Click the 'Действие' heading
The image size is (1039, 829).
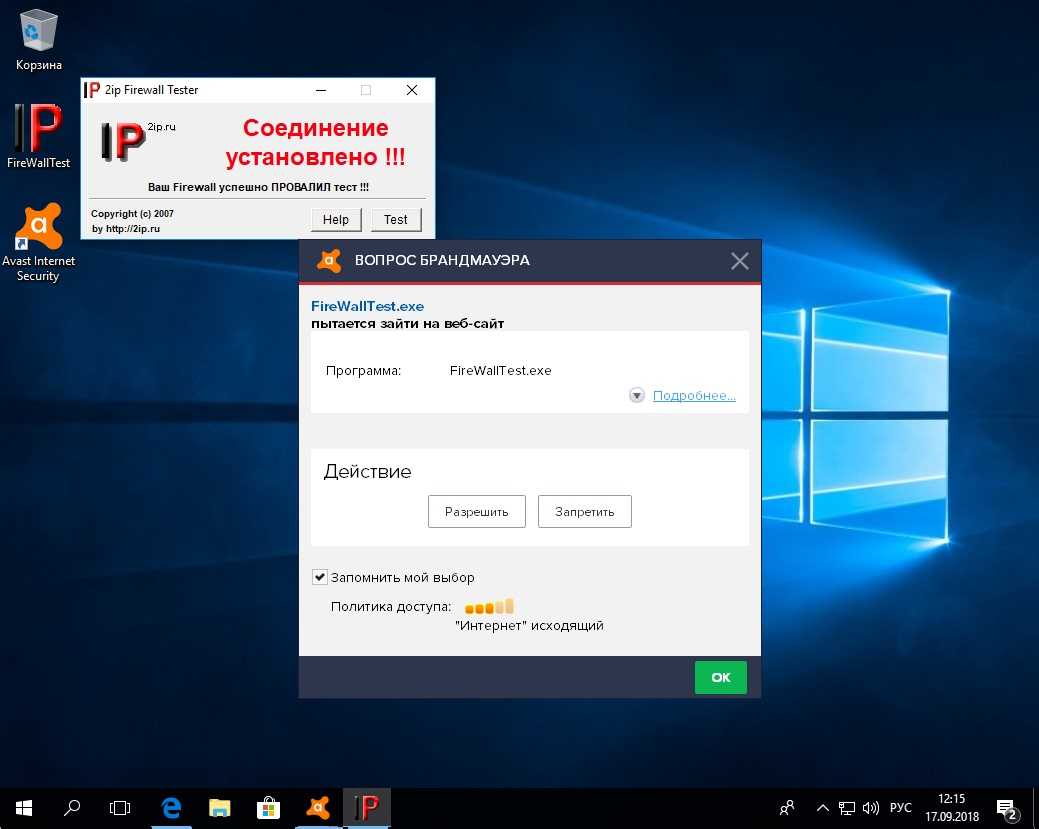pyautogui.click(x=367, y=471)
